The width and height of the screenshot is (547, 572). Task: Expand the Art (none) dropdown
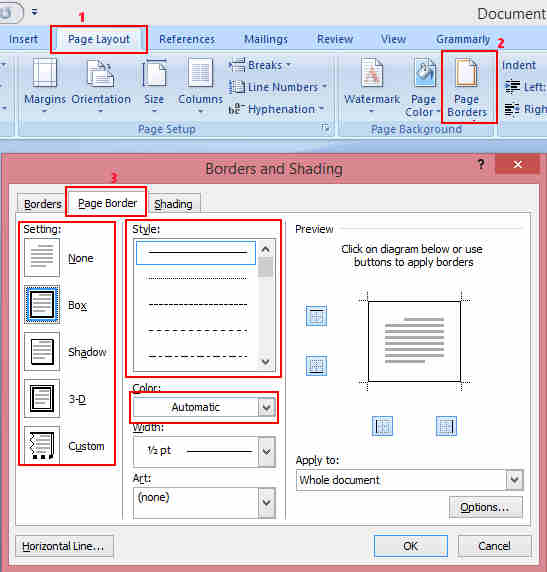tap(266, 503)
